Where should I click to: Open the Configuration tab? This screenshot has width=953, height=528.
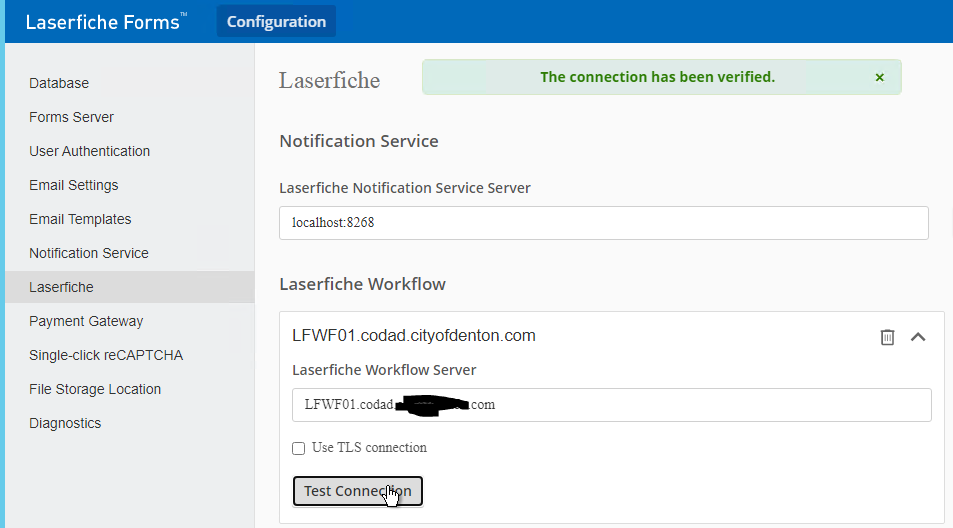coord(276,21)
